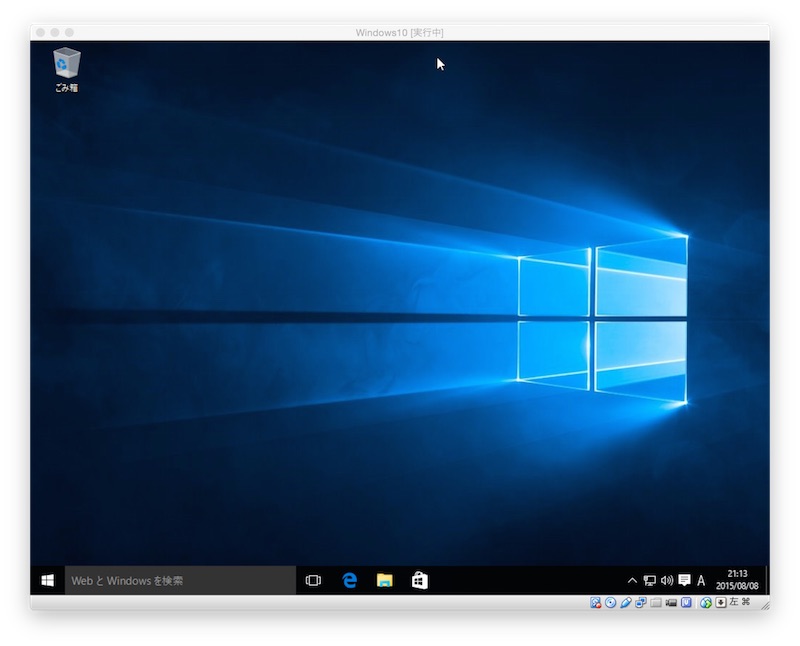Click the speaker icon to adjust volume
Image resolution: width=800 pixels, height=646 pixels.
(x=666, y=578)
